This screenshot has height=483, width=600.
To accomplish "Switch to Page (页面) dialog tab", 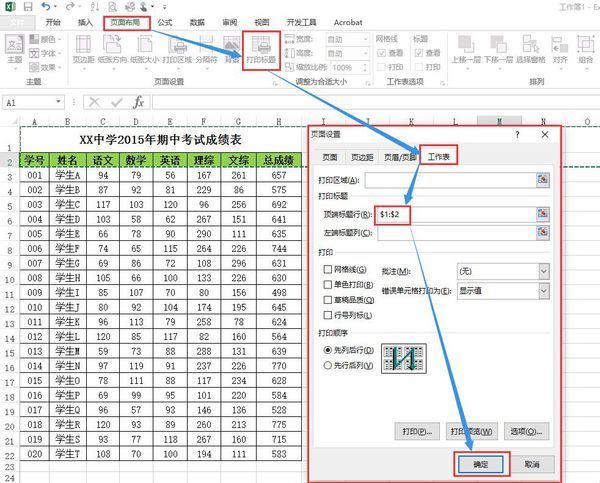I will (x=330, y=157).
